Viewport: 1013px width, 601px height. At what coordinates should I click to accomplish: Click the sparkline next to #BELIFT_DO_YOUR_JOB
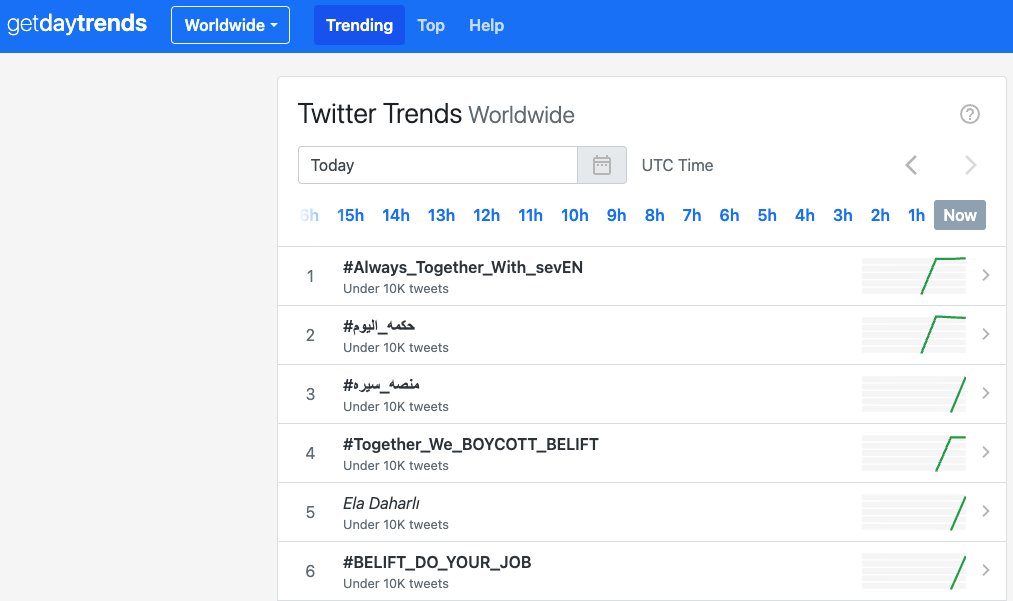point(913,571)
